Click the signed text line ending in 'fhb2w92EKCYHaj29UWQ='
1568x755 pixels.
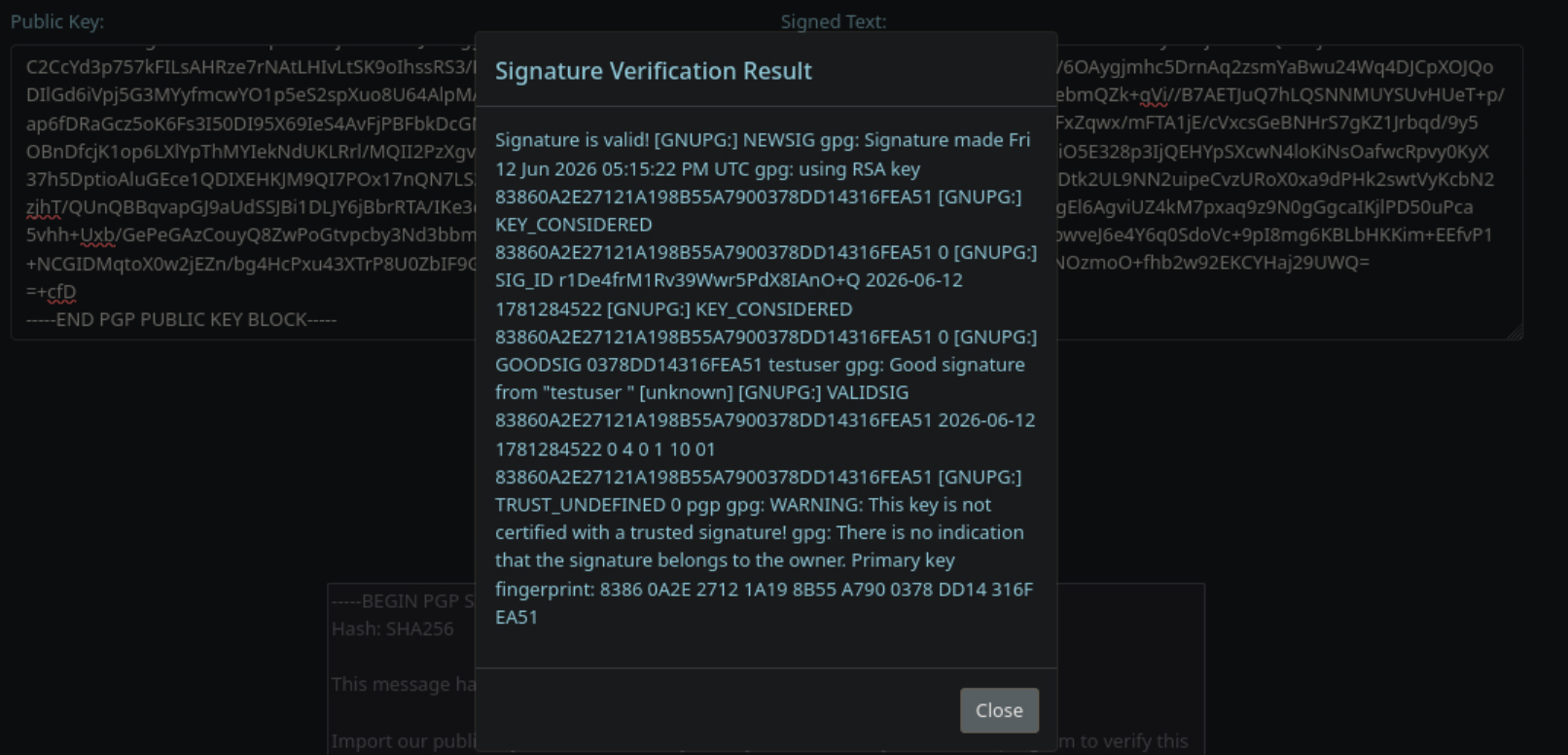pyautogui.click(x=1213, y=263)
